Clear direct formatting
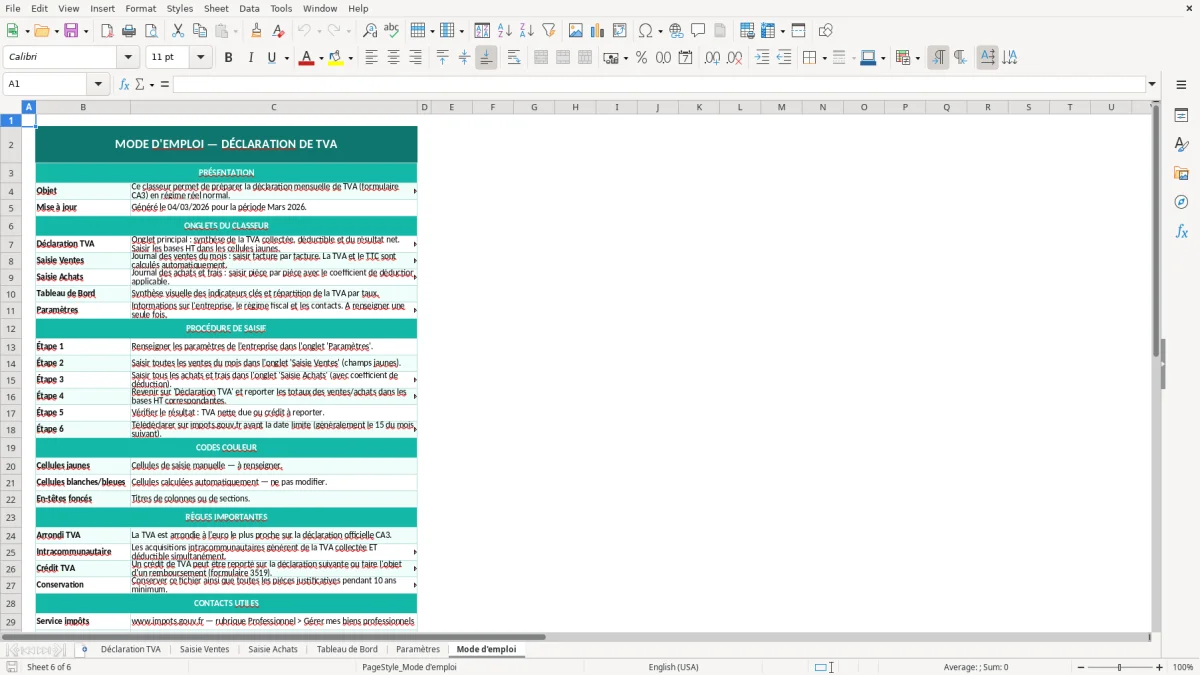 pyautogui.click(x=278, y=31)
